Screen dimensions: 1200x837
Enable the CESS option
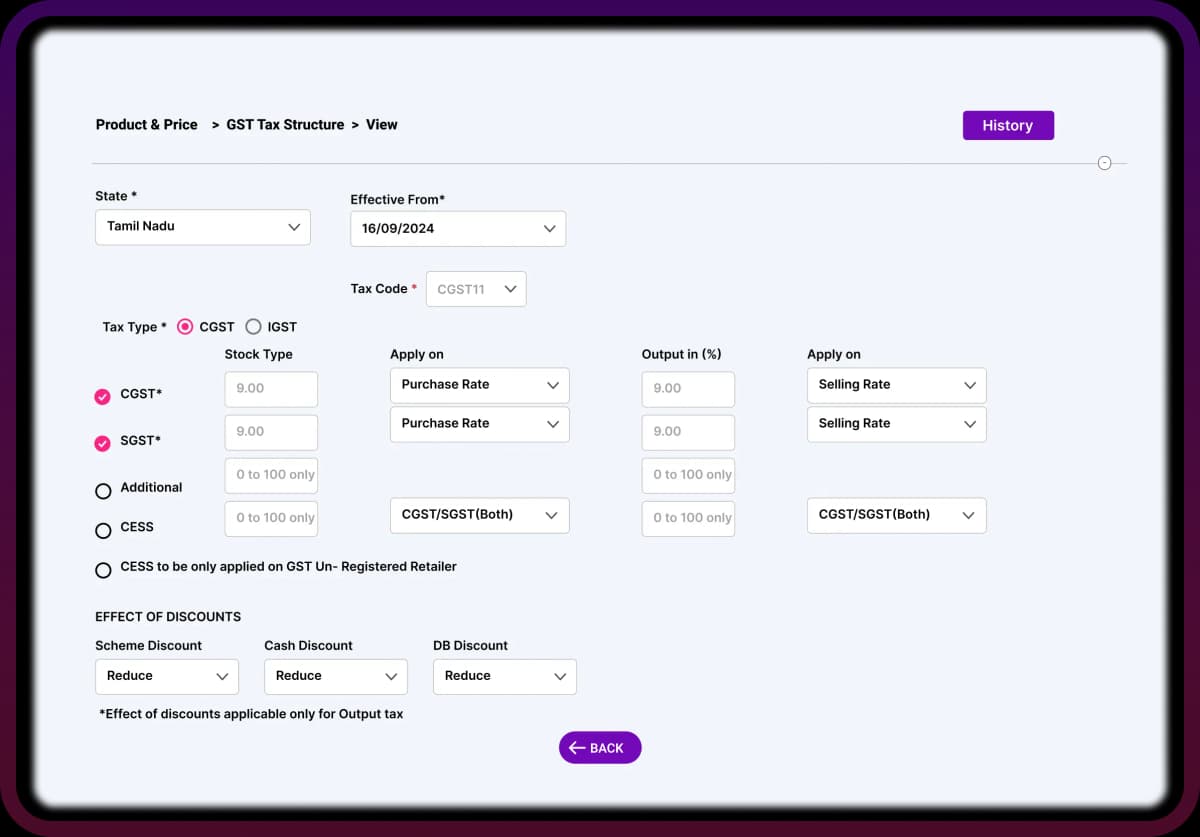103,531
